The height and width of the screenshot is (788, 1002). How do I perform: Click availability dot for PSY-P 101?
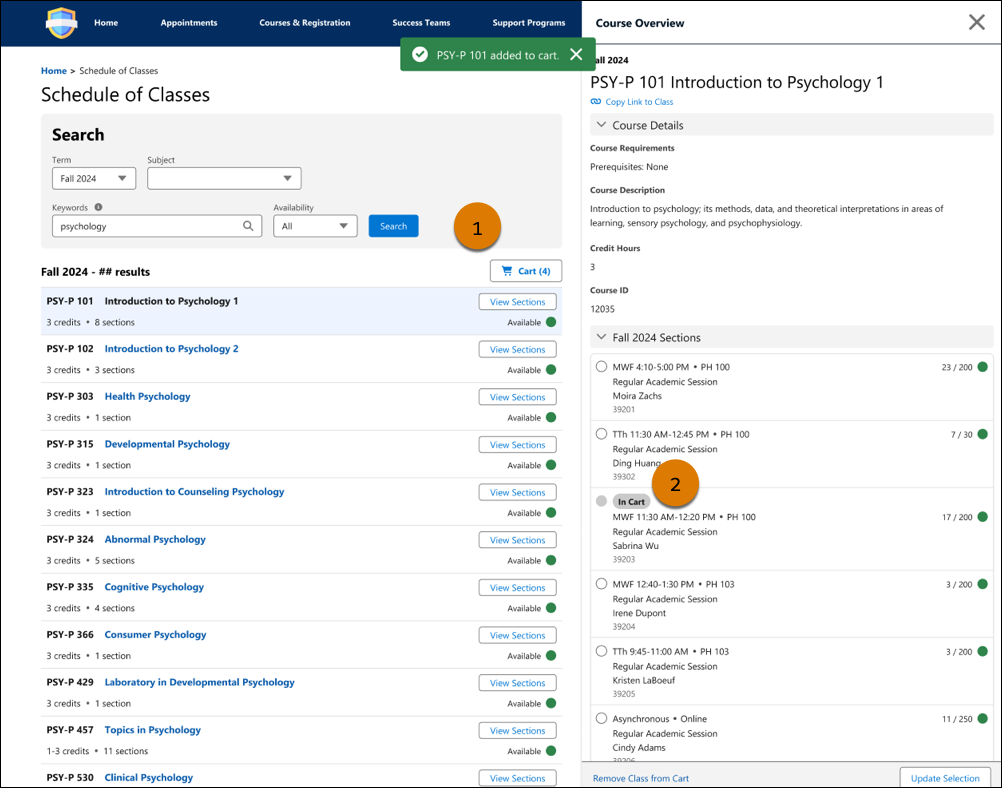click(551, 322)
